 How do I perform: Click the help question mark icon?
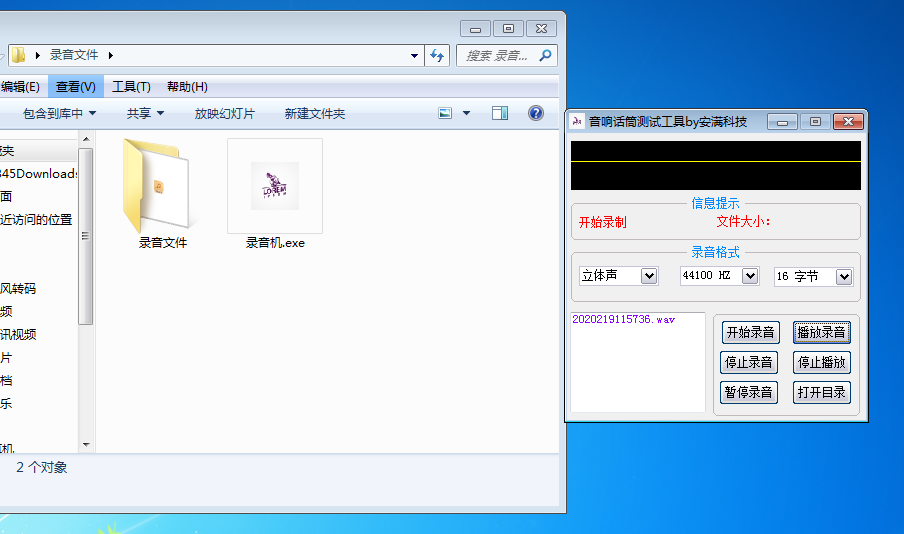pos(535,114)
